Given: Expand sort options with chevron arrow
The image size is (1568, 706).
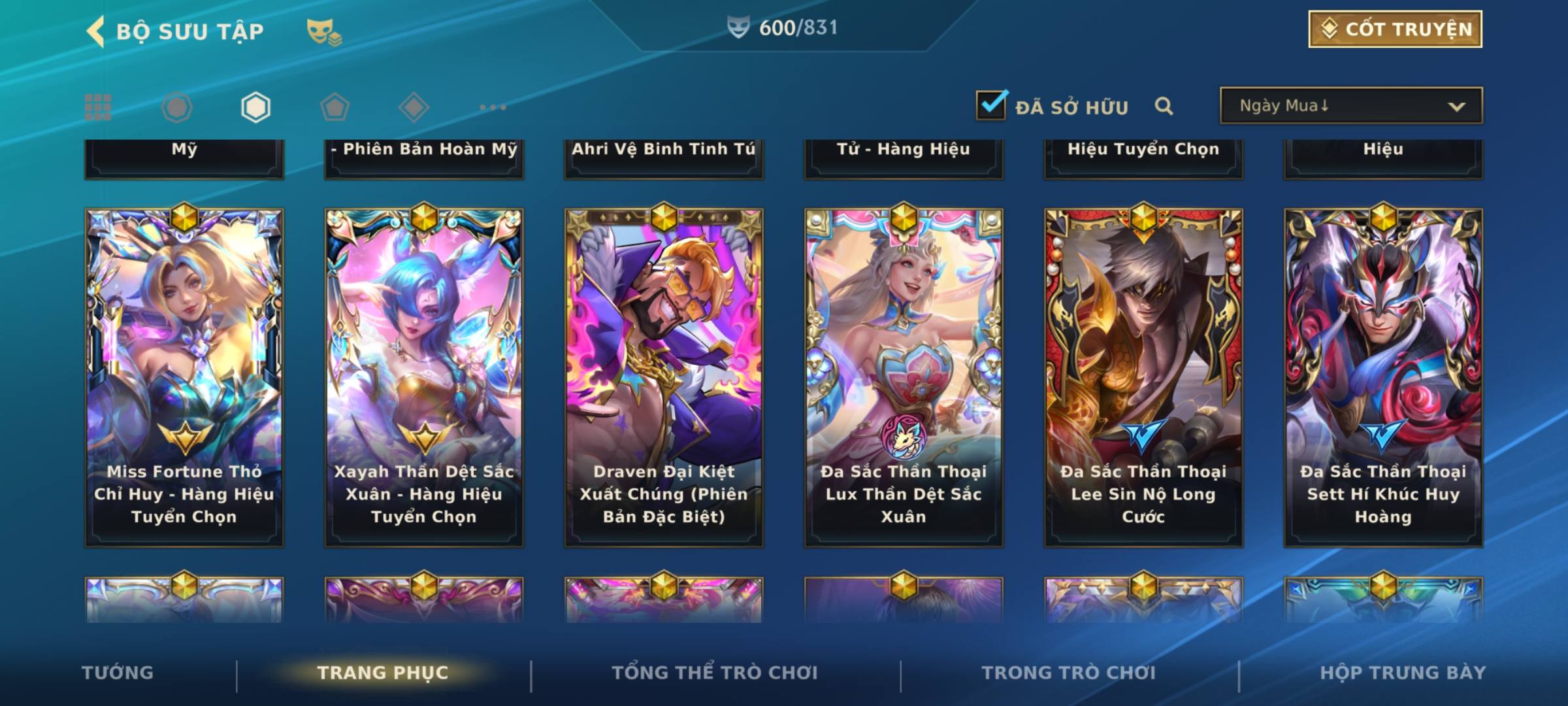Looking at the screenshot, I should coord(1456,107).
